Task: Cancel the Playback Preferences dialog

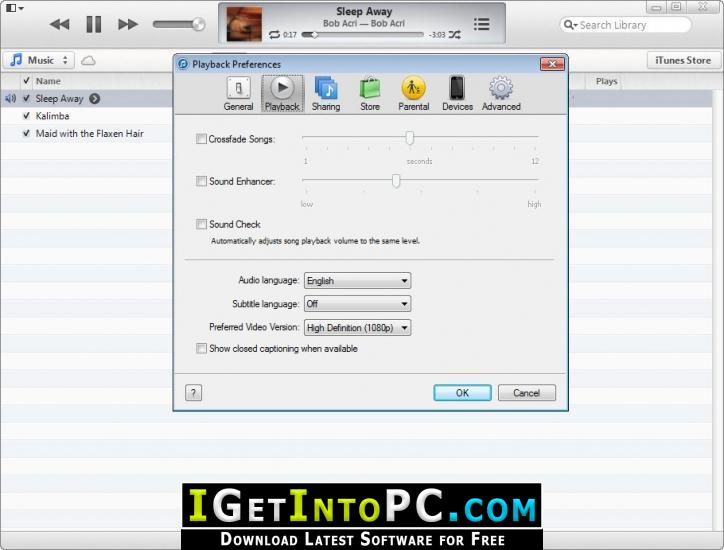Action: [526, 393]
